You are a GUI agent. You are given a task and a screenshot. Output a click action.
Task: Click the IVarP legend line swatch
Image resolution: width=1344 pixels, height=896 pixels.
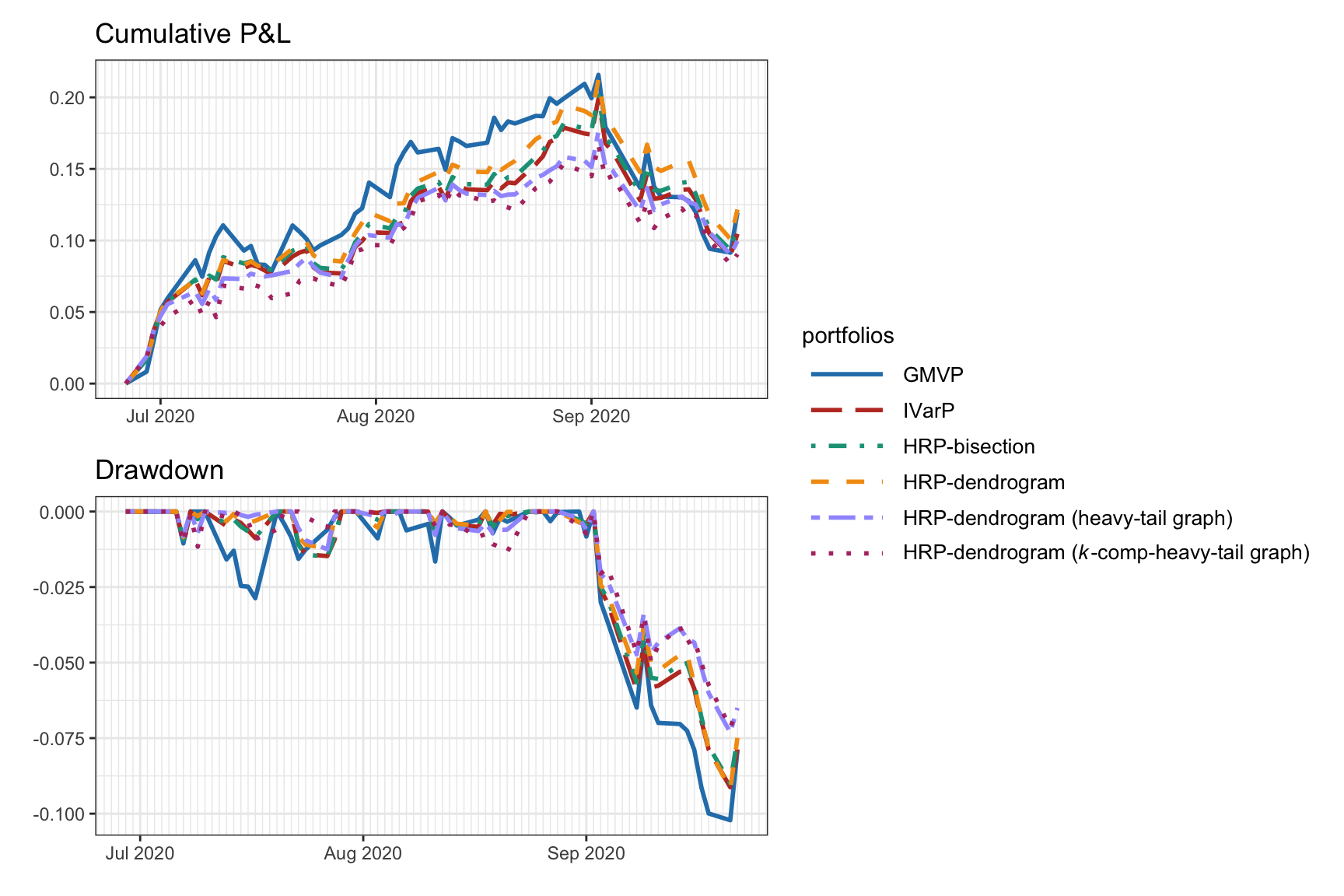[x=847, y=411]
